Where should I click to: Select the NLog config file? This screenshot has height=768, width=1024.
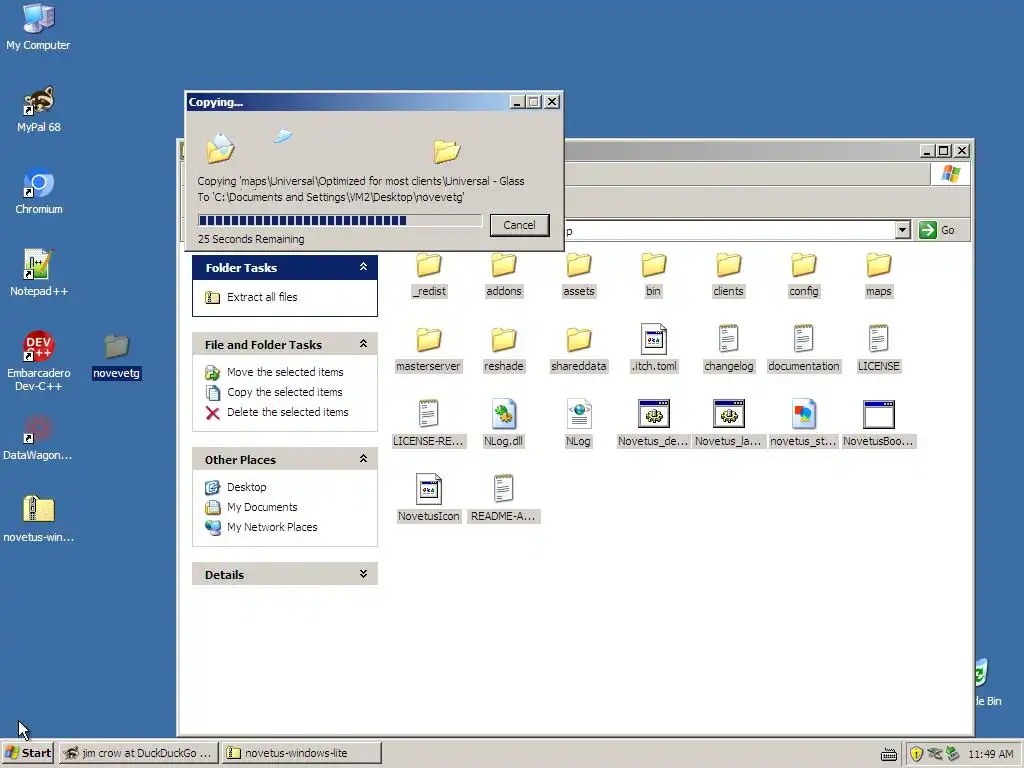click(x=579, y=424)
